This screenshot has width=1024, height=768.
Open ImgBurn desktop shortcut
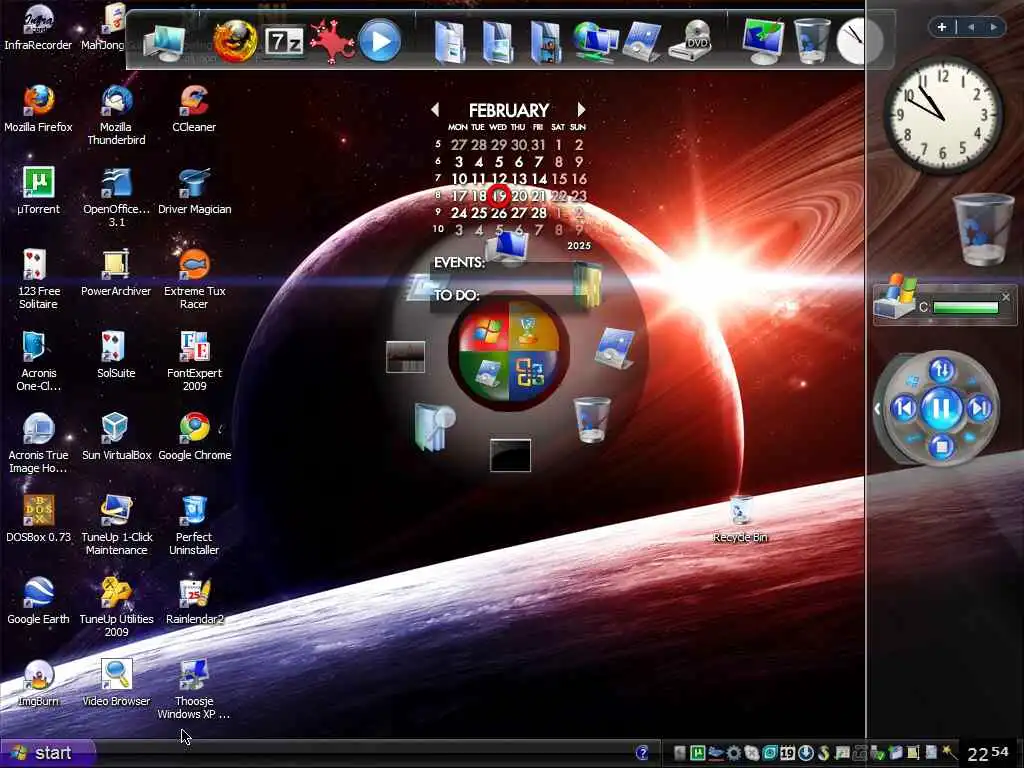38,682
